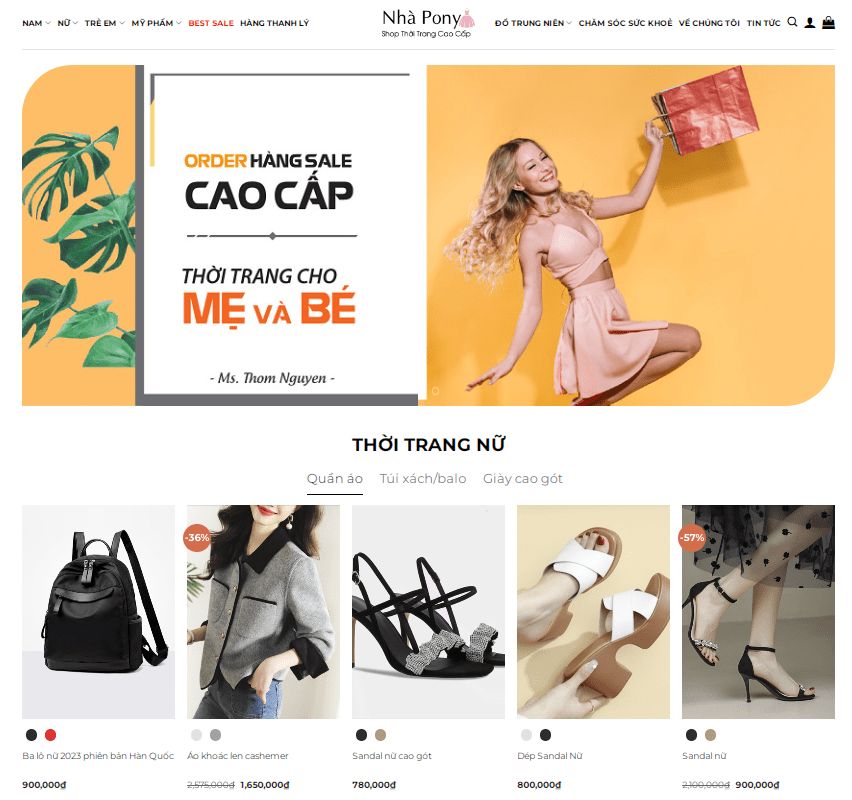Go to HÀNG THANH LÝ page
852x800 pixels.
274,23
